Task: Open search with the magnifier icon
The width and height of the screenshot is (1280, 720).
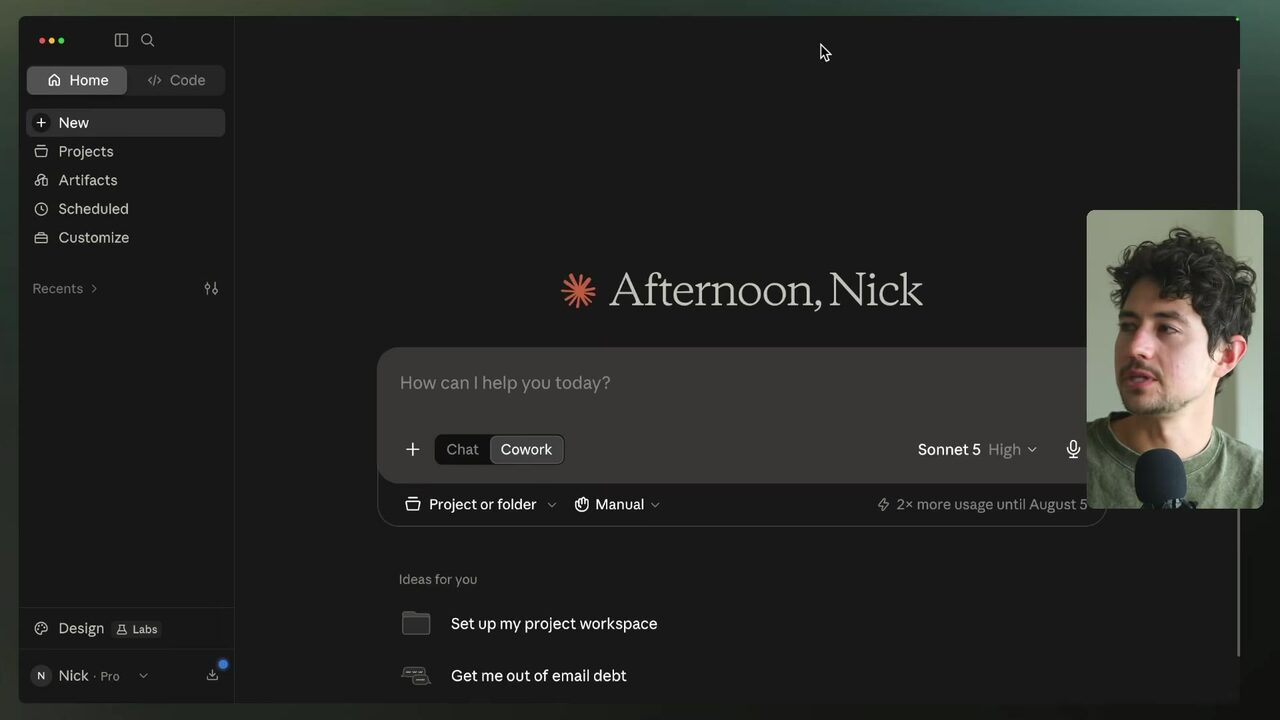Action: coord(147,40)
